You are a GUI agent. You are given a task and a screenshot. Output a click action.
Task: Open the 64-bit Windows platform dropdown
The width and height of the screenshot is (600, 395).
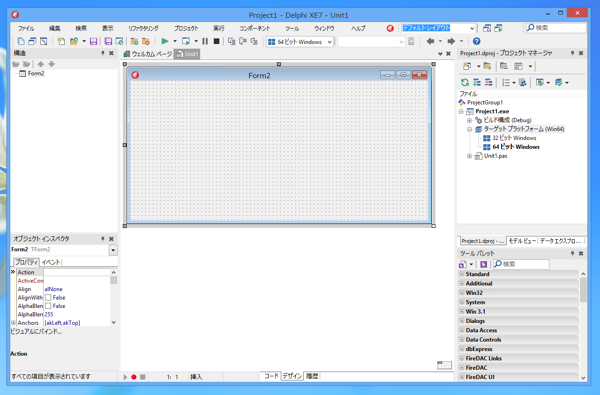329,42
